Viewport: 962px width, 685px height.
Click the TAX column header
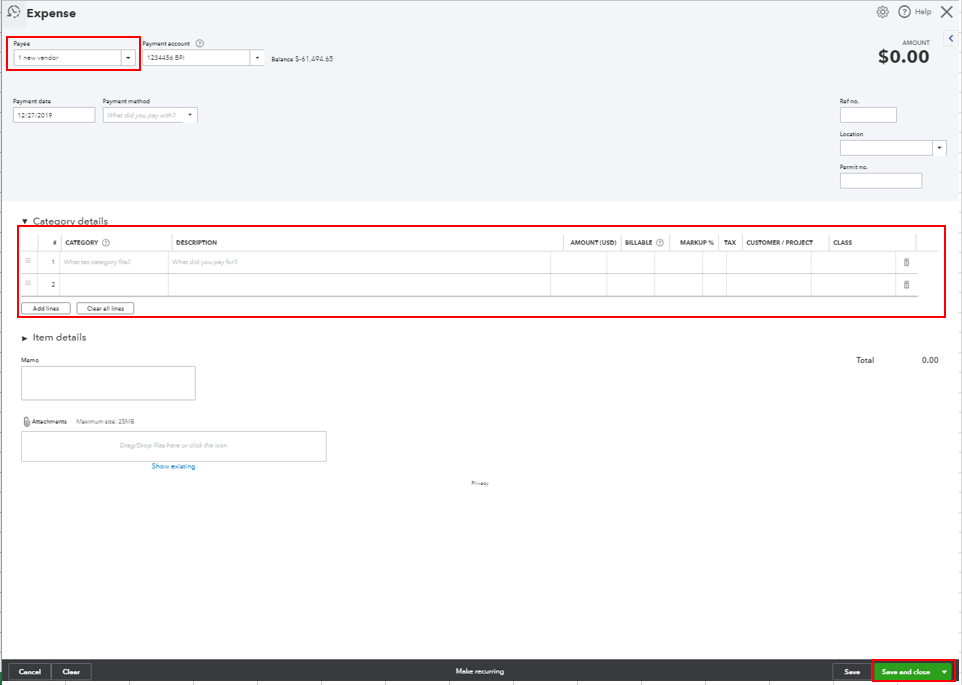tap(730, 243)
